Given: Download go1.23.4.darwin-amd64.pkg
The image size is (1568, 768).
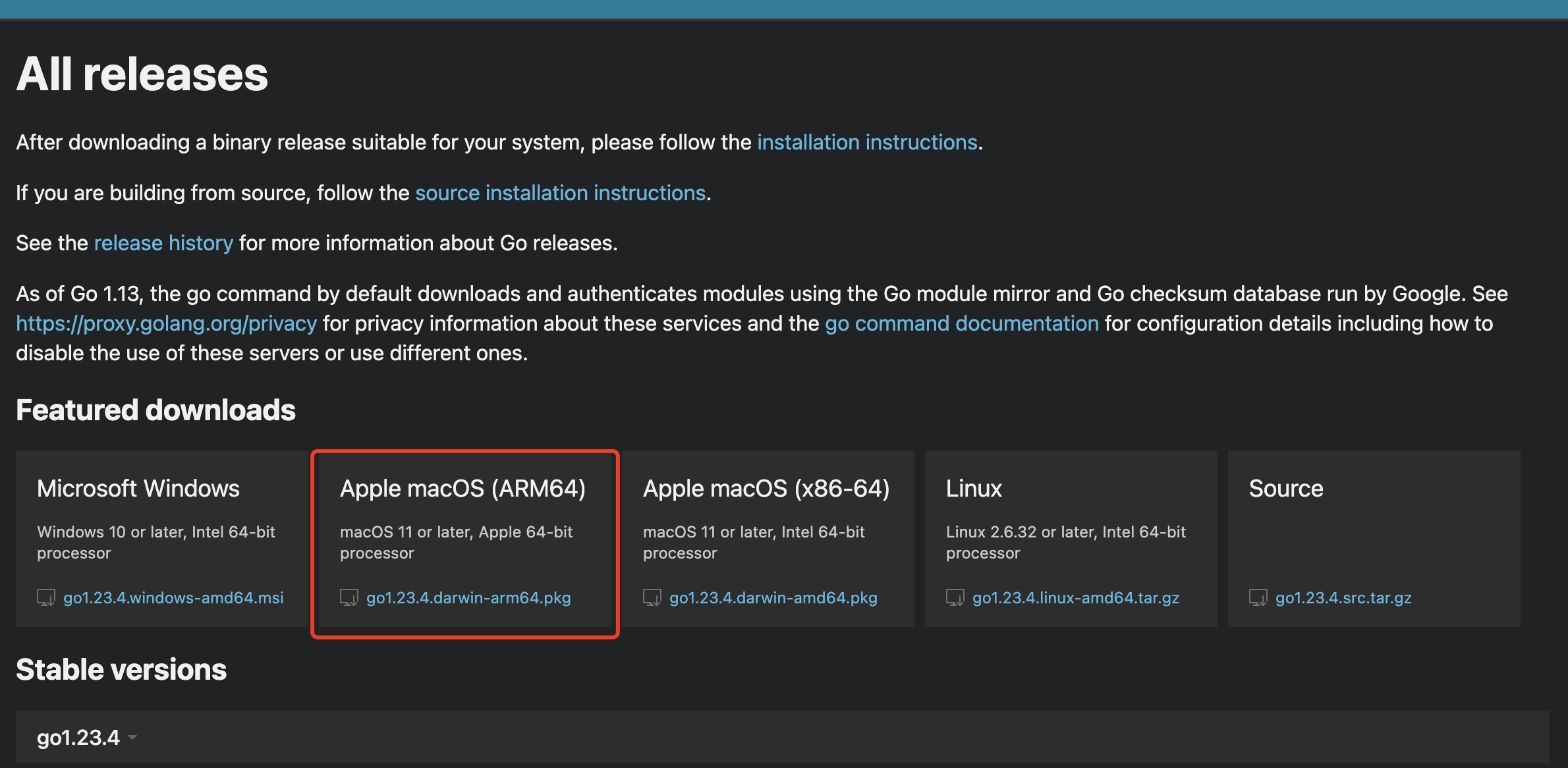Looking at the screenshot, I should pyautogui.click(x=773, y=597).
